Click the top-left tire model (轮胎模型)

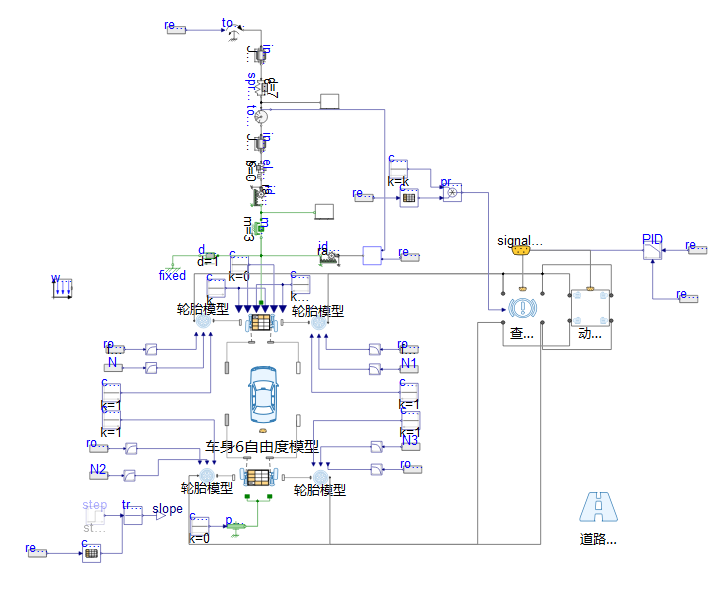[203, 322]
